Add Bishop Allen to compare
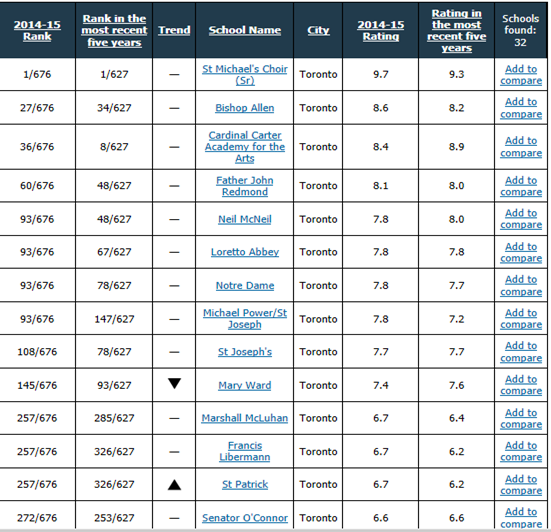Screen dimensions: 551x532 click(521, 108)
